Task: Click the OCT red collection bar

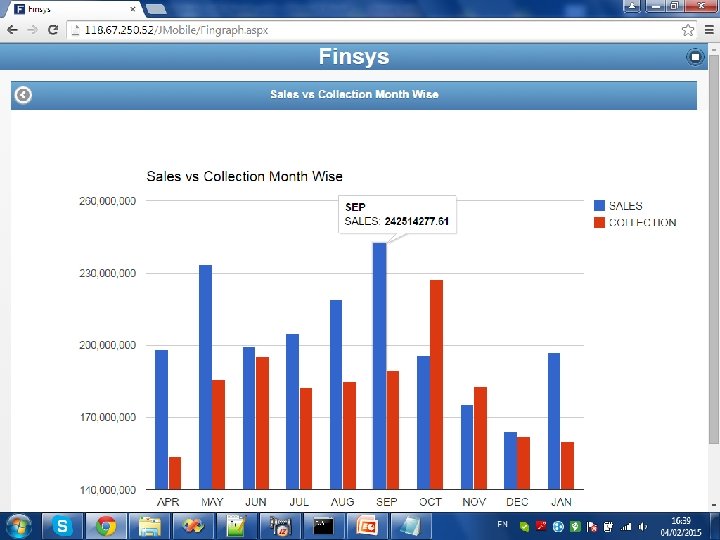Action: [437, 385]
